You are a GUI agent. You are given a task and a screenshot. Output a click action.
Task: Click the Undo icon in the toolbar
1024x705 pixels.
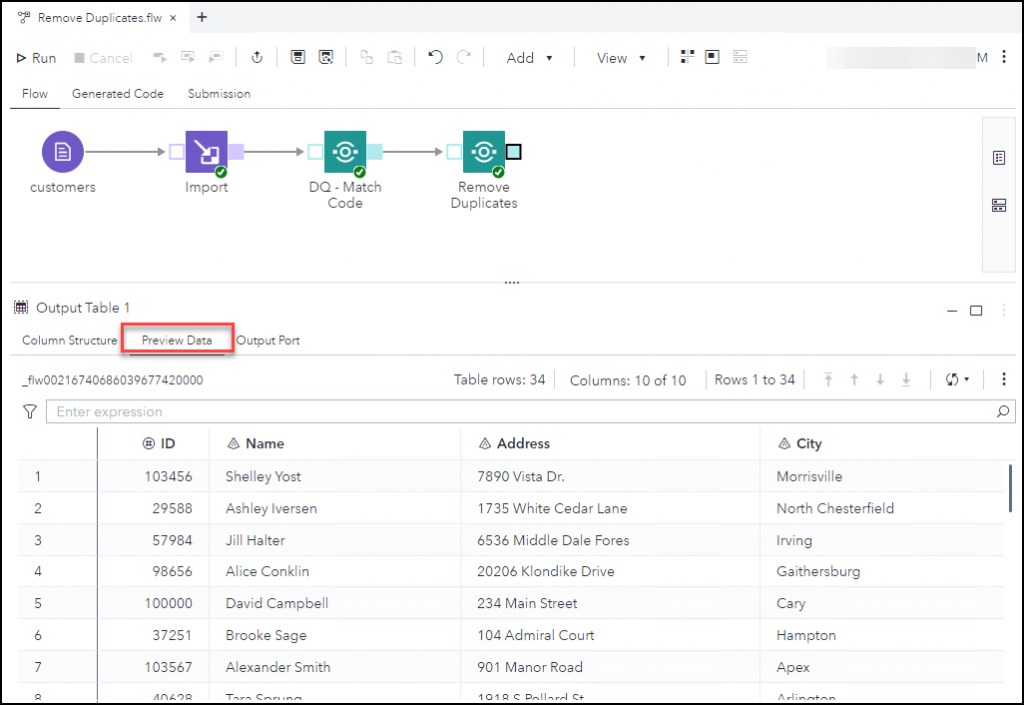pos(434,57)
